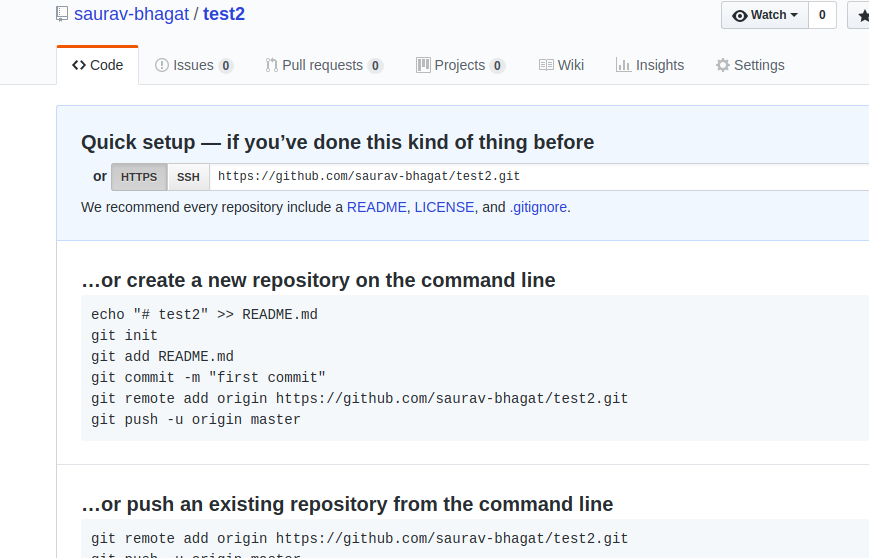Click the 'echo "# test2" >> README.md' line
Image resolution: width=869 pixels, height=558 pixels.
coord(205,315)
